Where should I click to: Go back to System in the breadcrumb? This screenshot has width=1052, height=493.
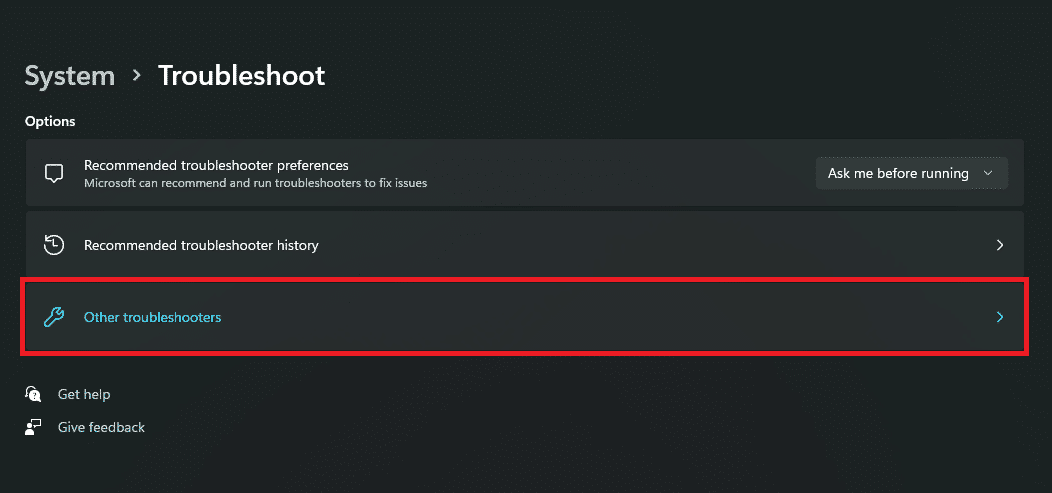tap(69, 76)
